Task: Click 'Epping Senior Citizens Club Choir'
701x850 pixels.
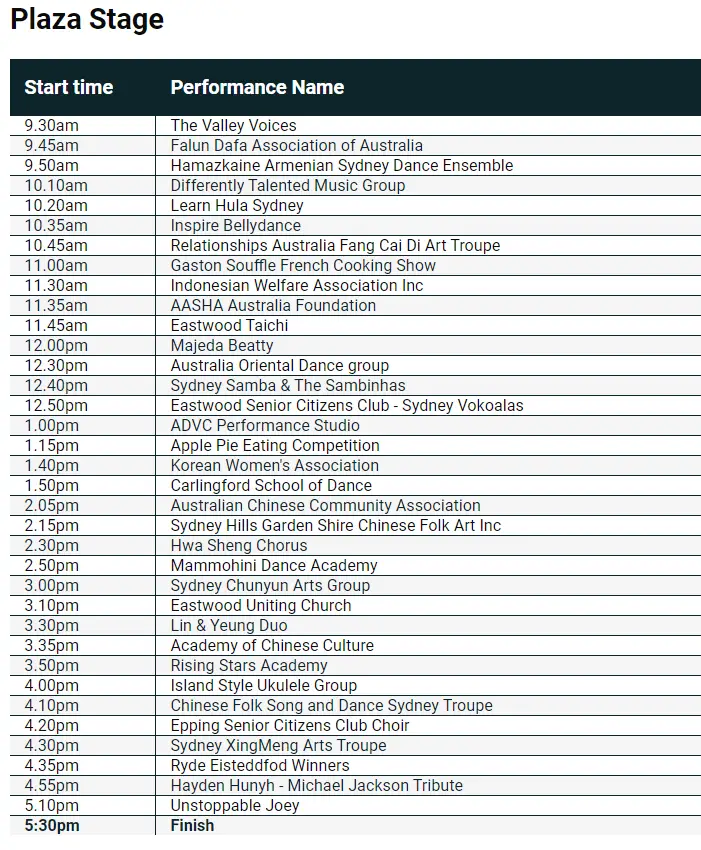Action: point(290,726)
